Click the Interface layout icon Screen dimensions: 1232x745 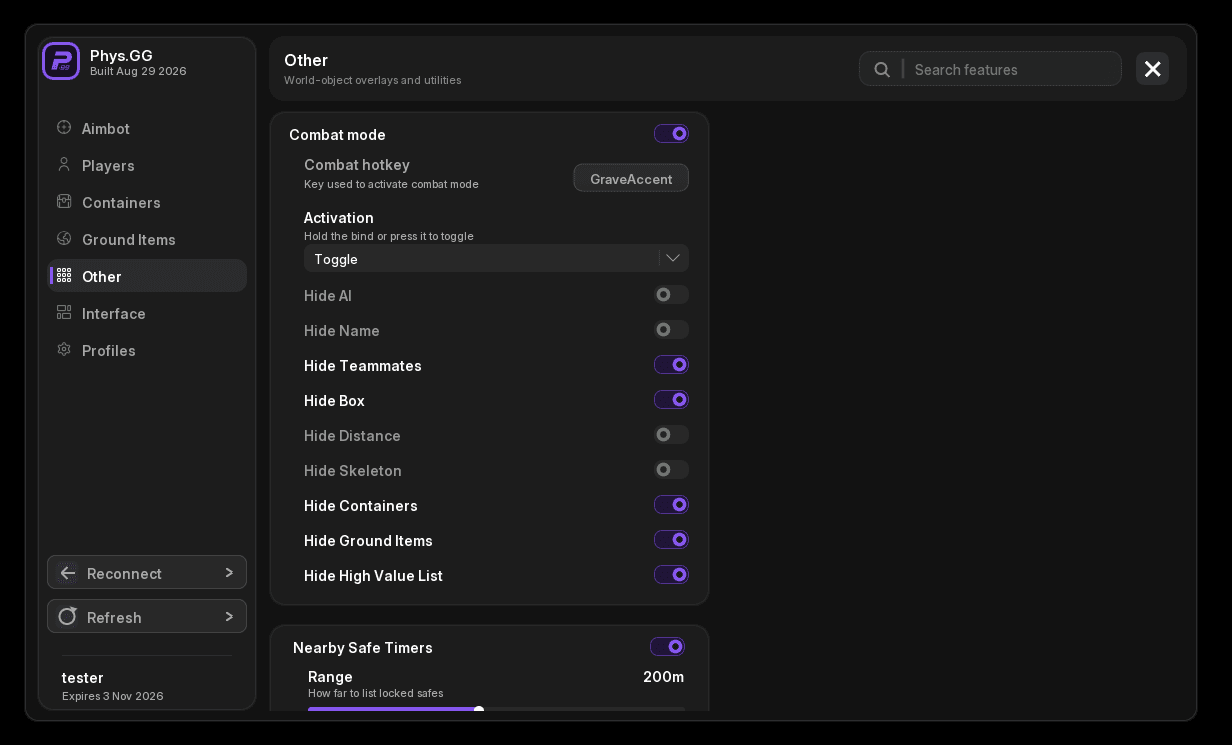(x=64, y=313)
